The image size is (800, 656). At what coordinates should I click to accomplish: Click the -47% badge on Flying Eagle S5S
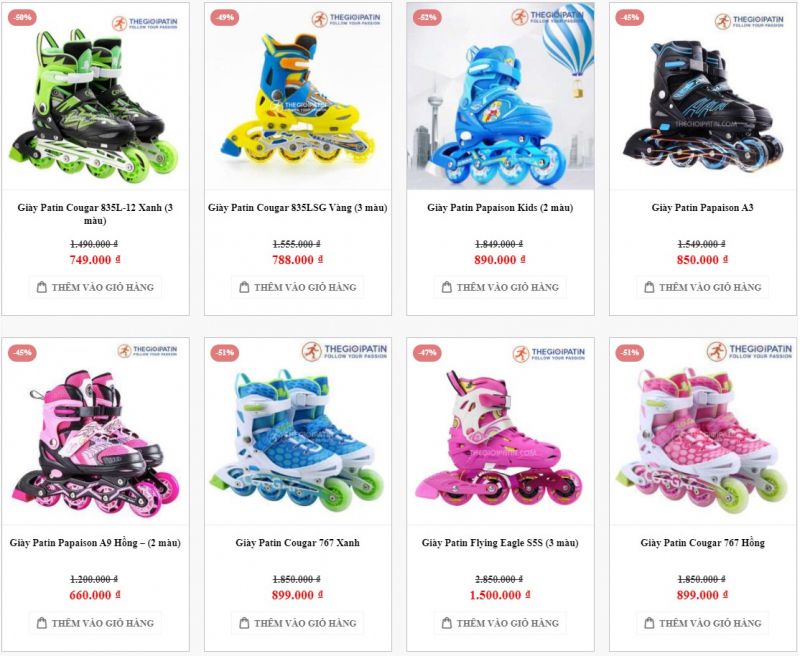pyautogui.click(x=427, y=352)
